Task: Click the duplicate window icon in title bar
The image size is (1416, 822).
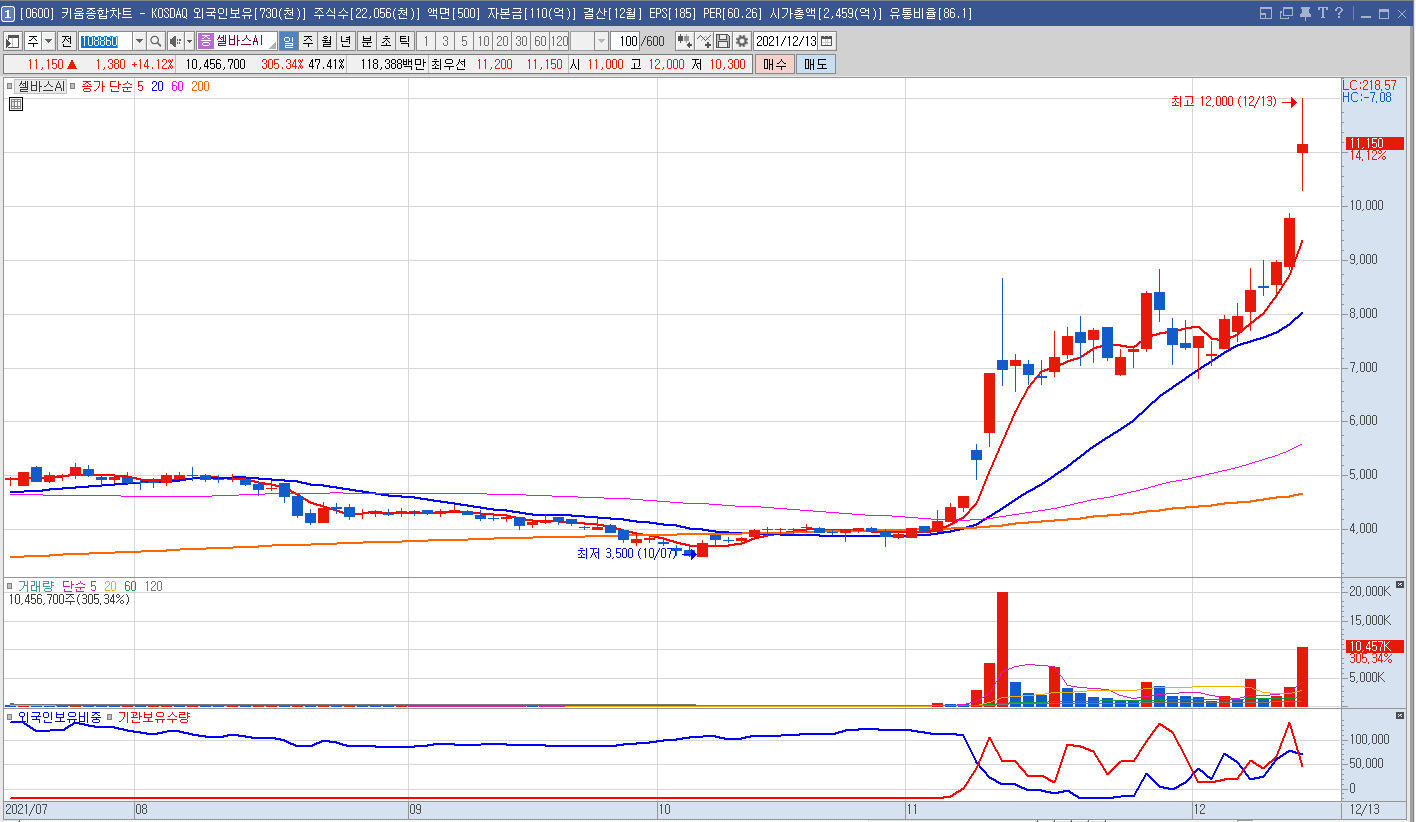Action: (x=1286, y=13)
